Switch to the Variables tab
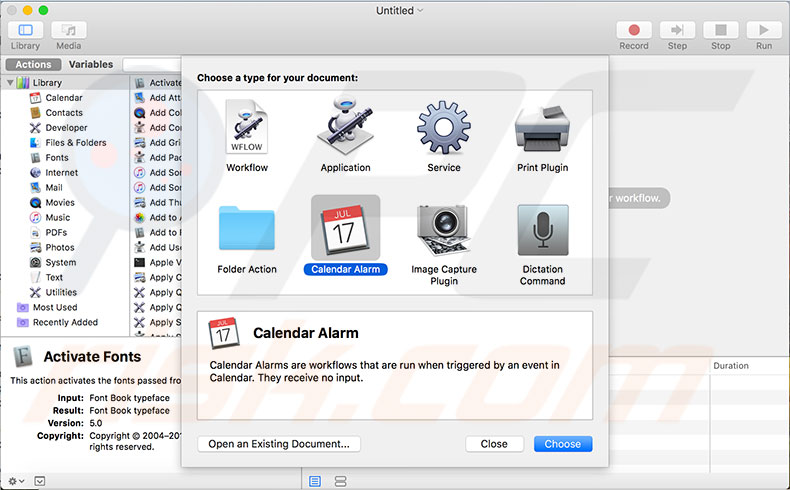Image resolution: width=790 pixels, height=490 pixels. coord(91,64)
